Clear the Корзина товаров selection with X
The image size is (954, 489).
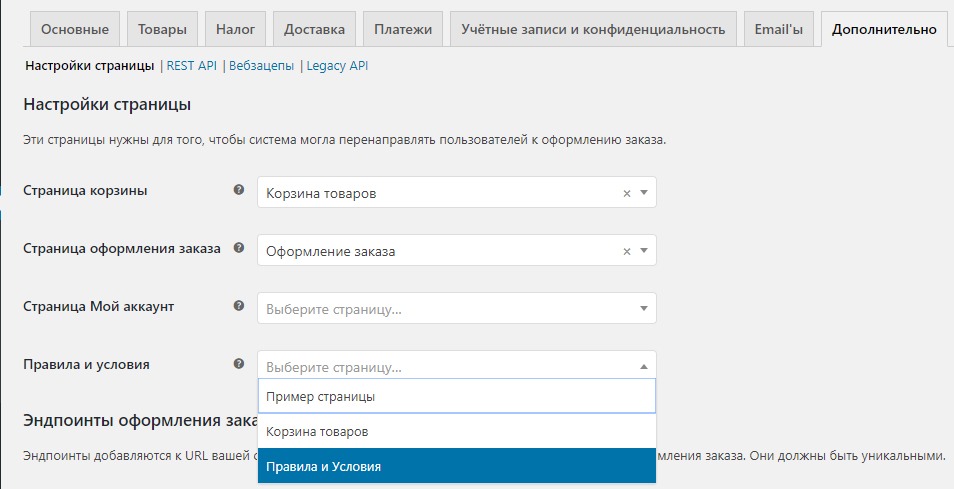627,193
